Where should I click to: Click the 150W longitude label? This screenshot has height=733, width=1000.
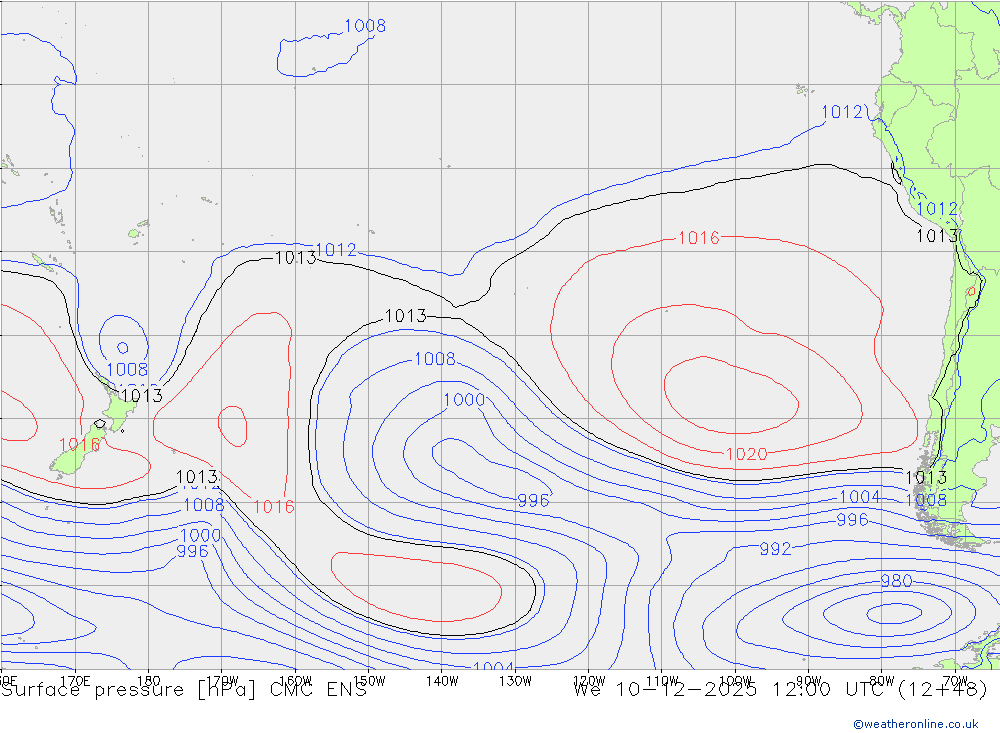[369, 681]
